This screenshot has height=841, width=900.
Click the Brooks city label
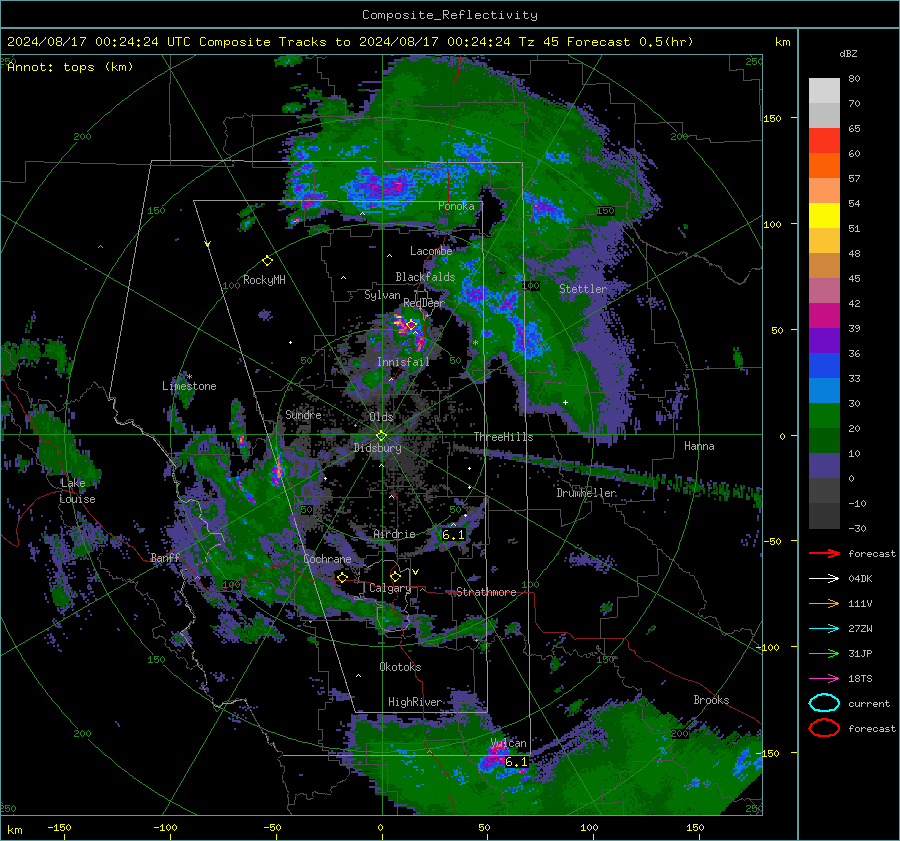pyautogui.click(x=711, y=700)
